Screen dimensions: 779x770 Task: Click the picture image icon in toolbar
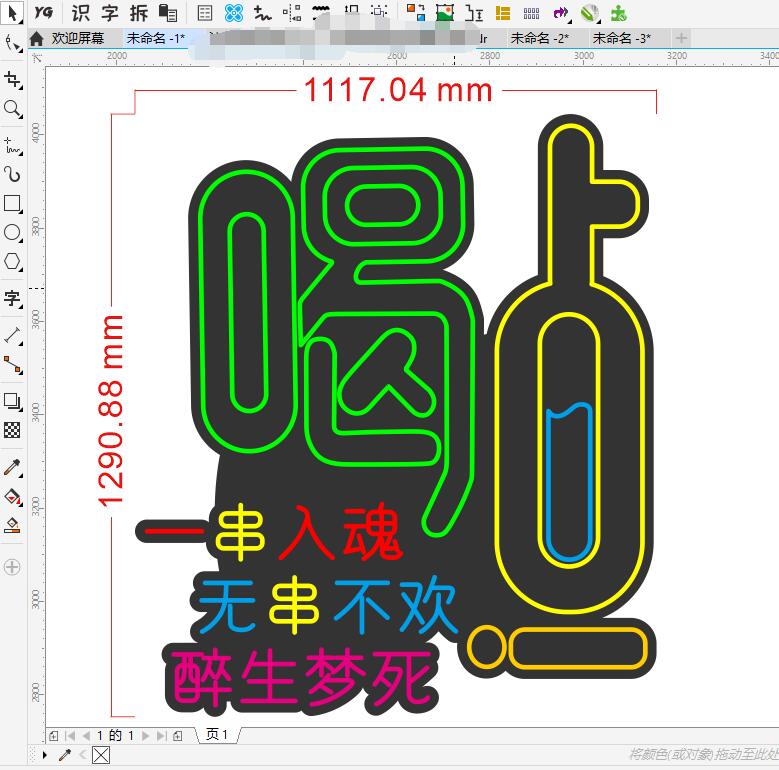(x=445, y=13)
